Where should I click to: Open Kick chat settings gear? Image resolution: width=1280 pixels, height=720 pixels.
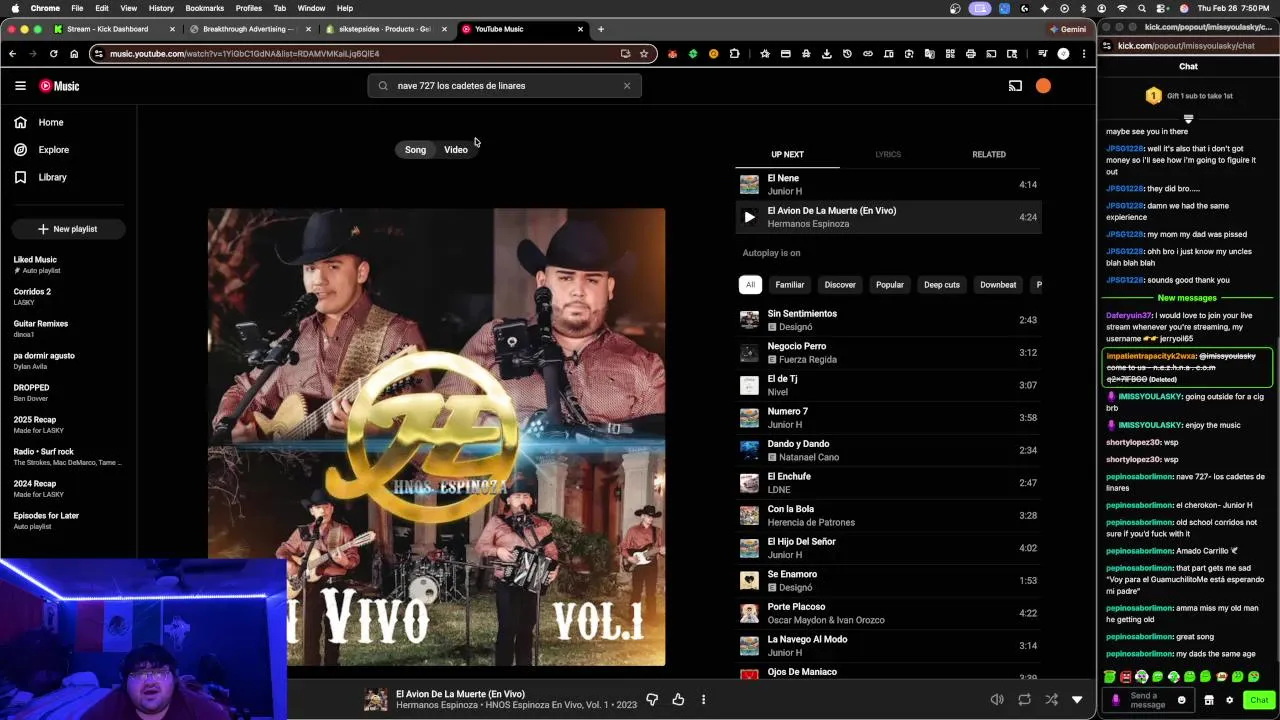(x=1229, y=700)
